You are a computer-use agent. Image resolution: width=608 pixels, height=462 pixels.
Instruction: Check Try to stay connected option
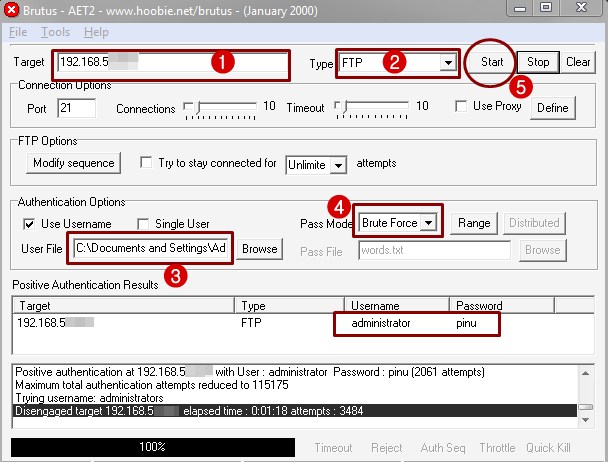click(x=146, y=163)
